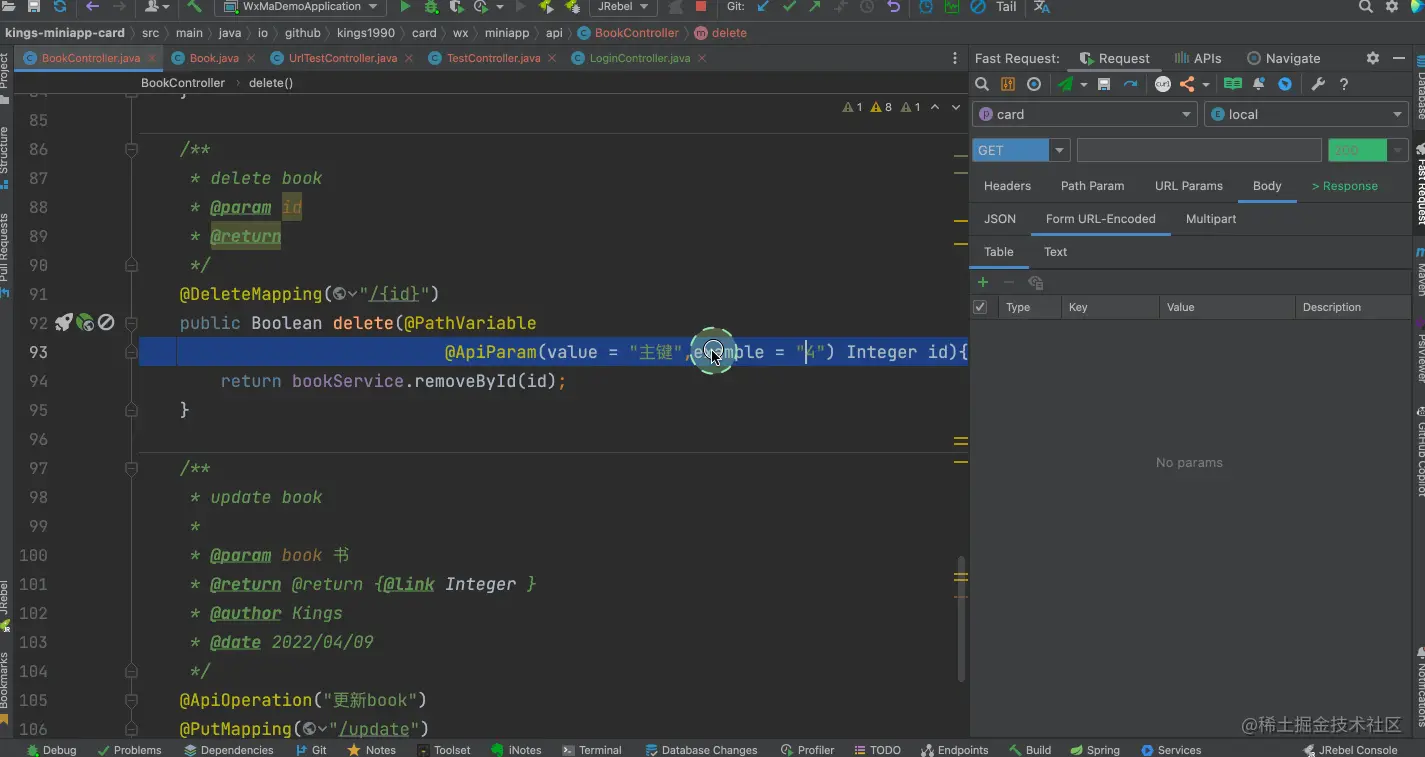Open the Services tool window button

(x=1171, y=750)
